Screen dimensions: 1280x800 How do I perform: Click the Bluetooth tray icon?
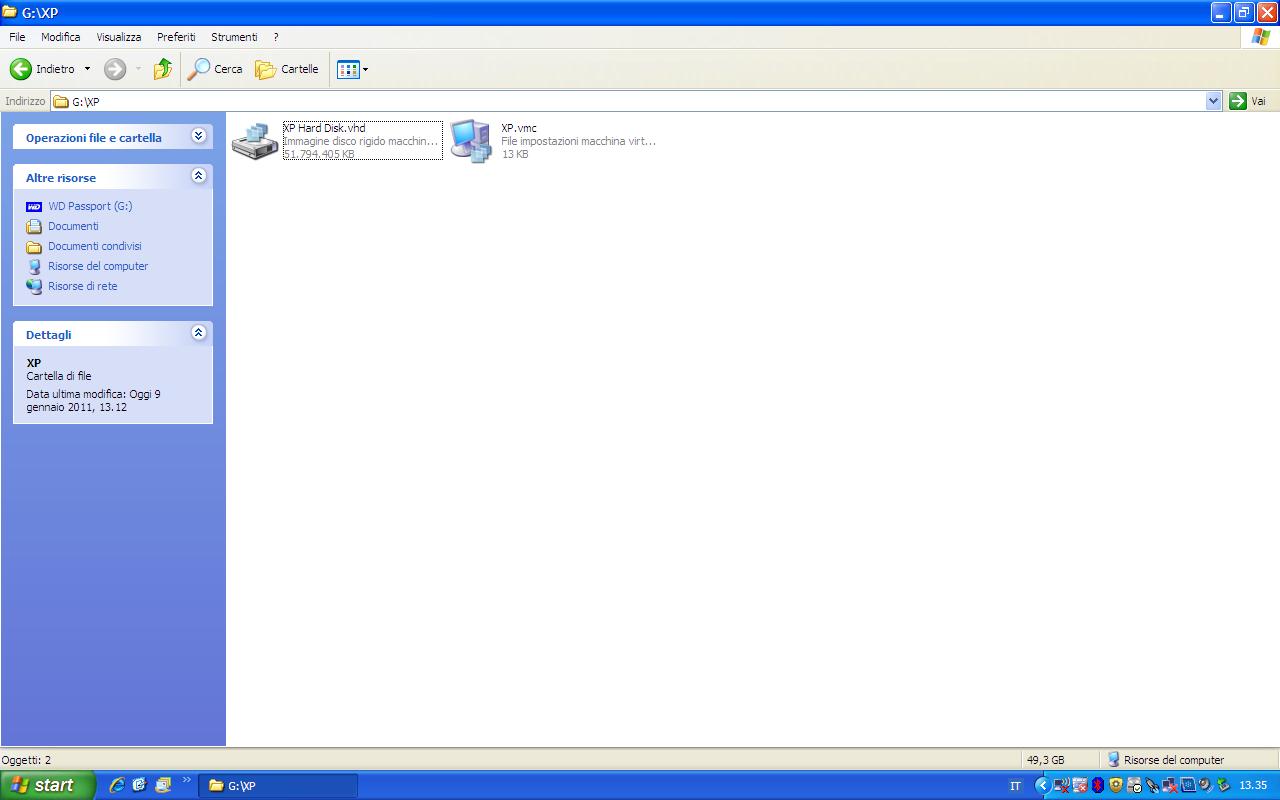(x=1097, y=786)
